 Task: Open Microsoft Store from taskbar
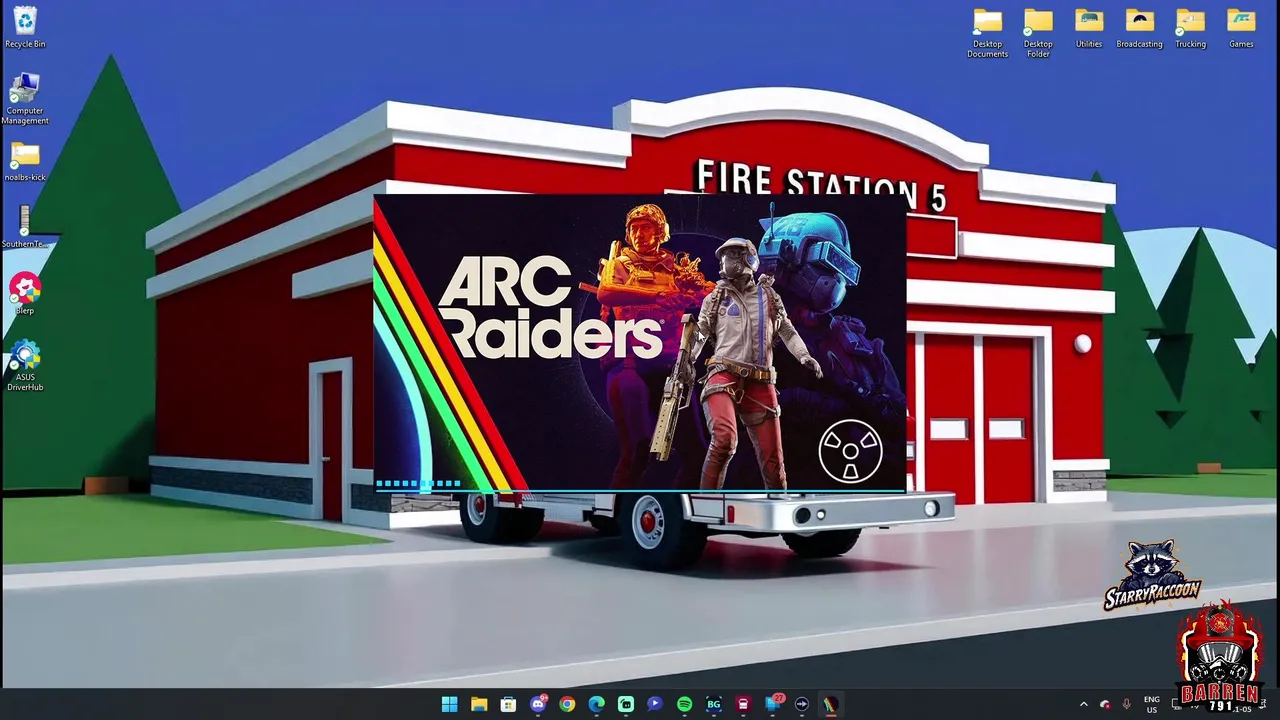(508, 704)
